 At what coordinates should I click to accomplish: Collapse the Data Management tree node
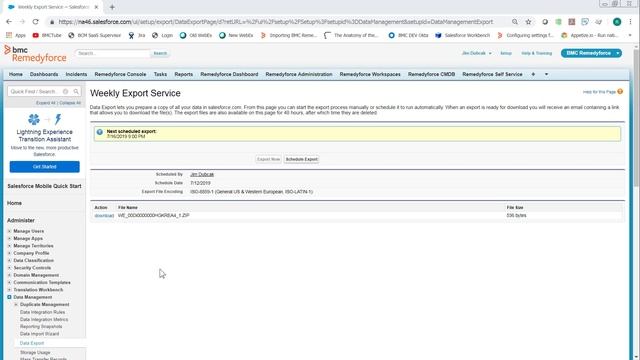point(9,297)
